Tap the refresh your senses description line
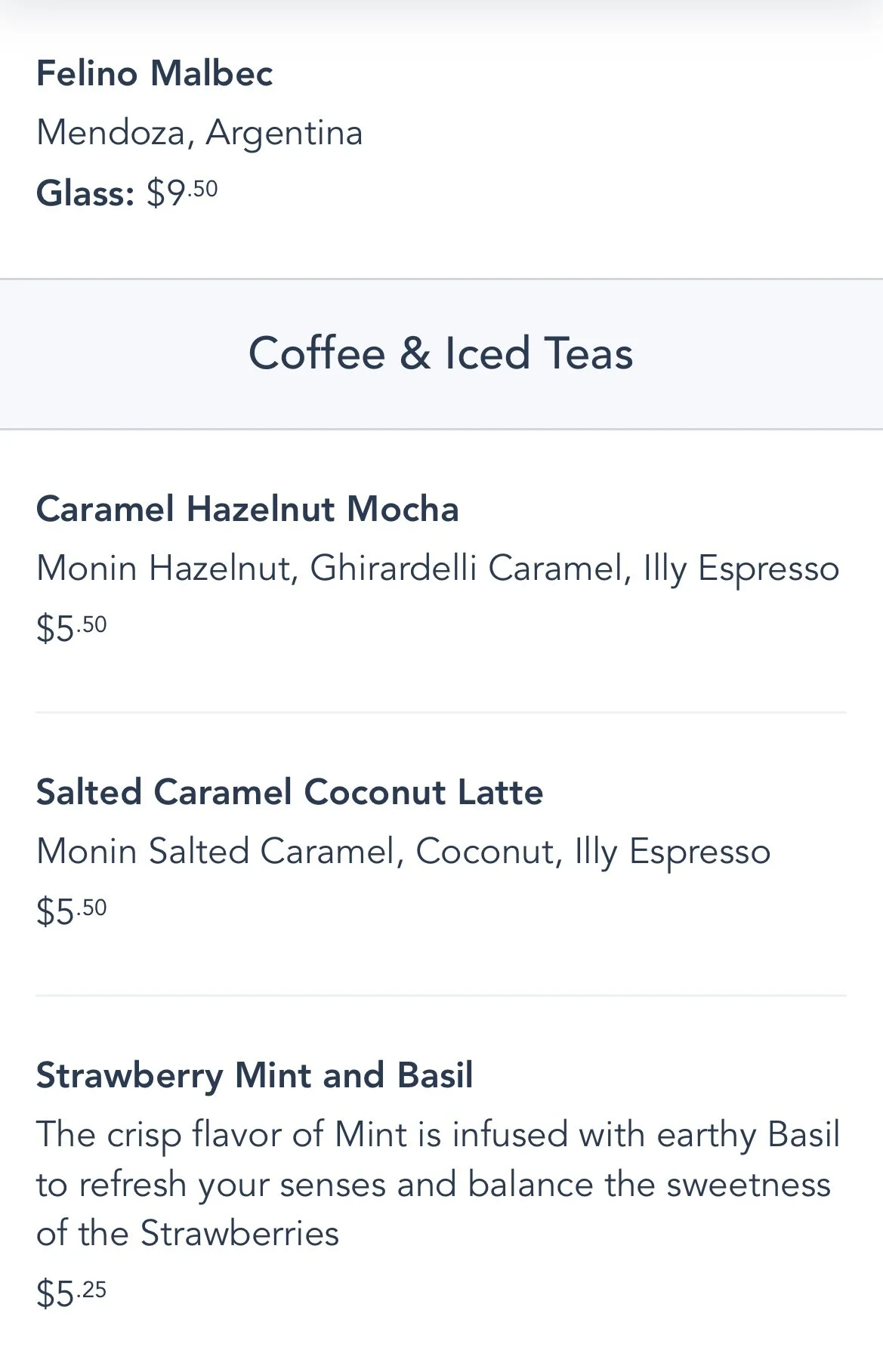This screenshot has height=1372, width=883. (x=434, y=1185)
